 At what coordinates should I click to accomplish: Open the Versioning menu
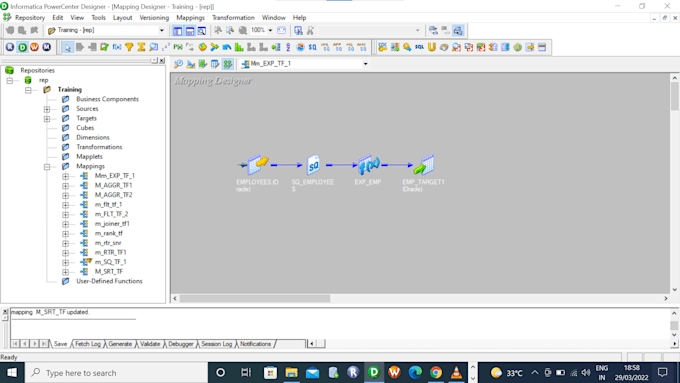[x=154, y=18]
